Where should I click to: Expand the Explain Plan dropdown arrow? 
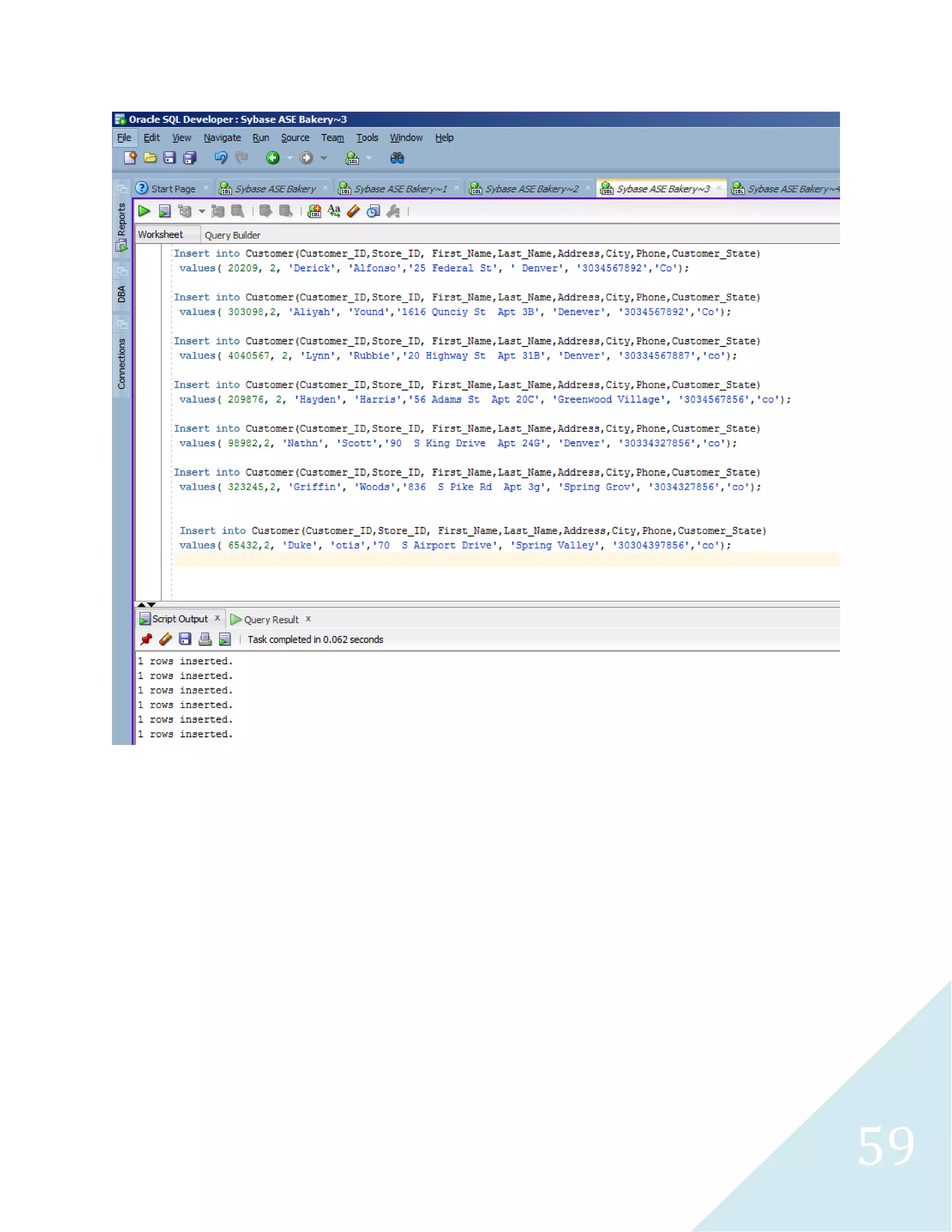(x=202, y=211)
